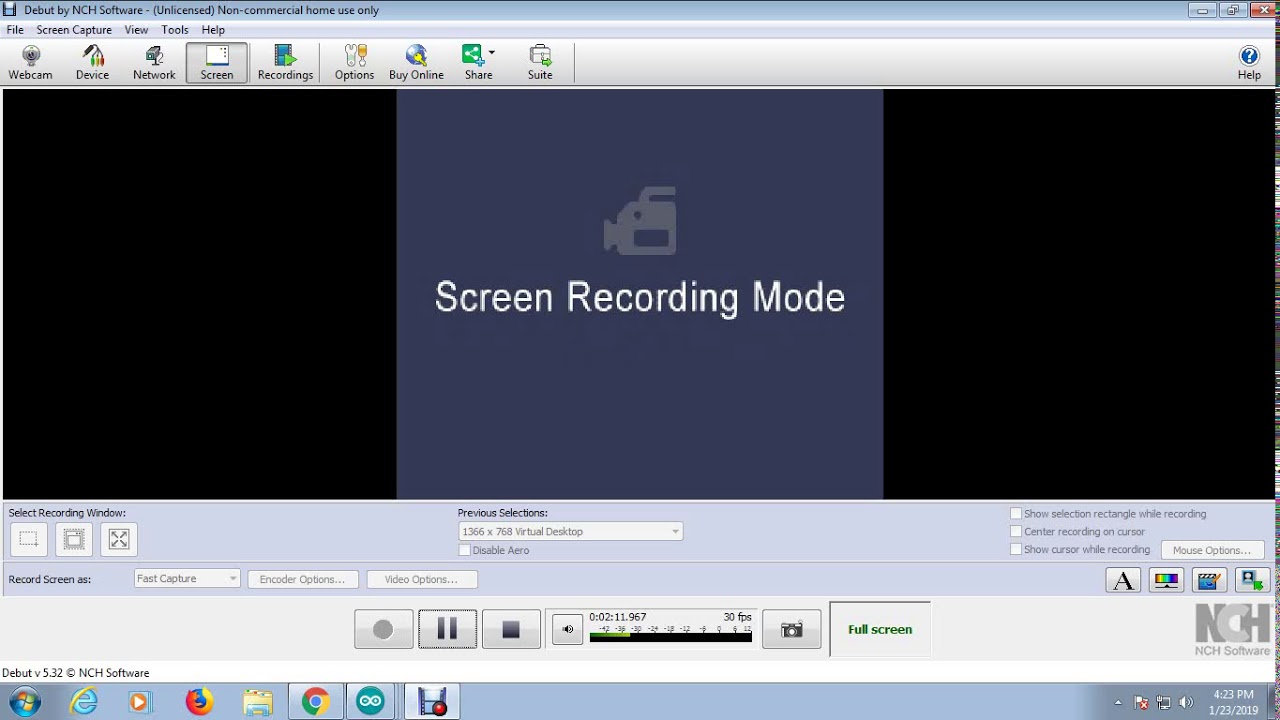Select the Device capture source

(x=92, y=62)
